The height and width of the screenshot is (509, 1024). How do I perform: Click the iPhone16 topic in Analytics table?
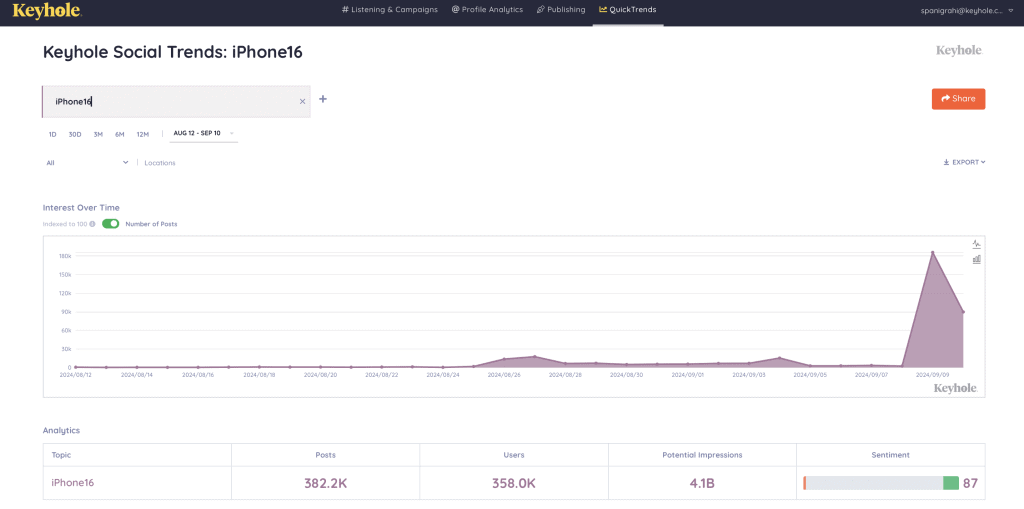72,483
